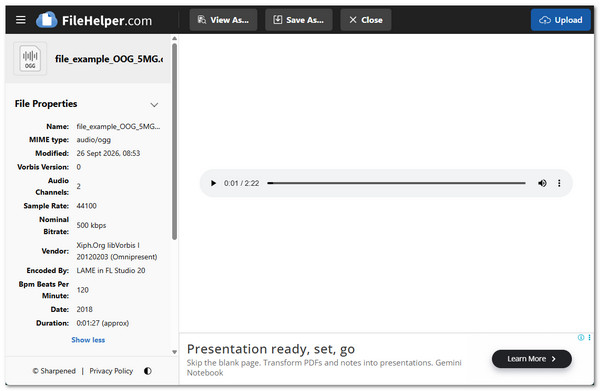Click the sidebar scroll up arrow
600x391 pixels.
point(174,39)
